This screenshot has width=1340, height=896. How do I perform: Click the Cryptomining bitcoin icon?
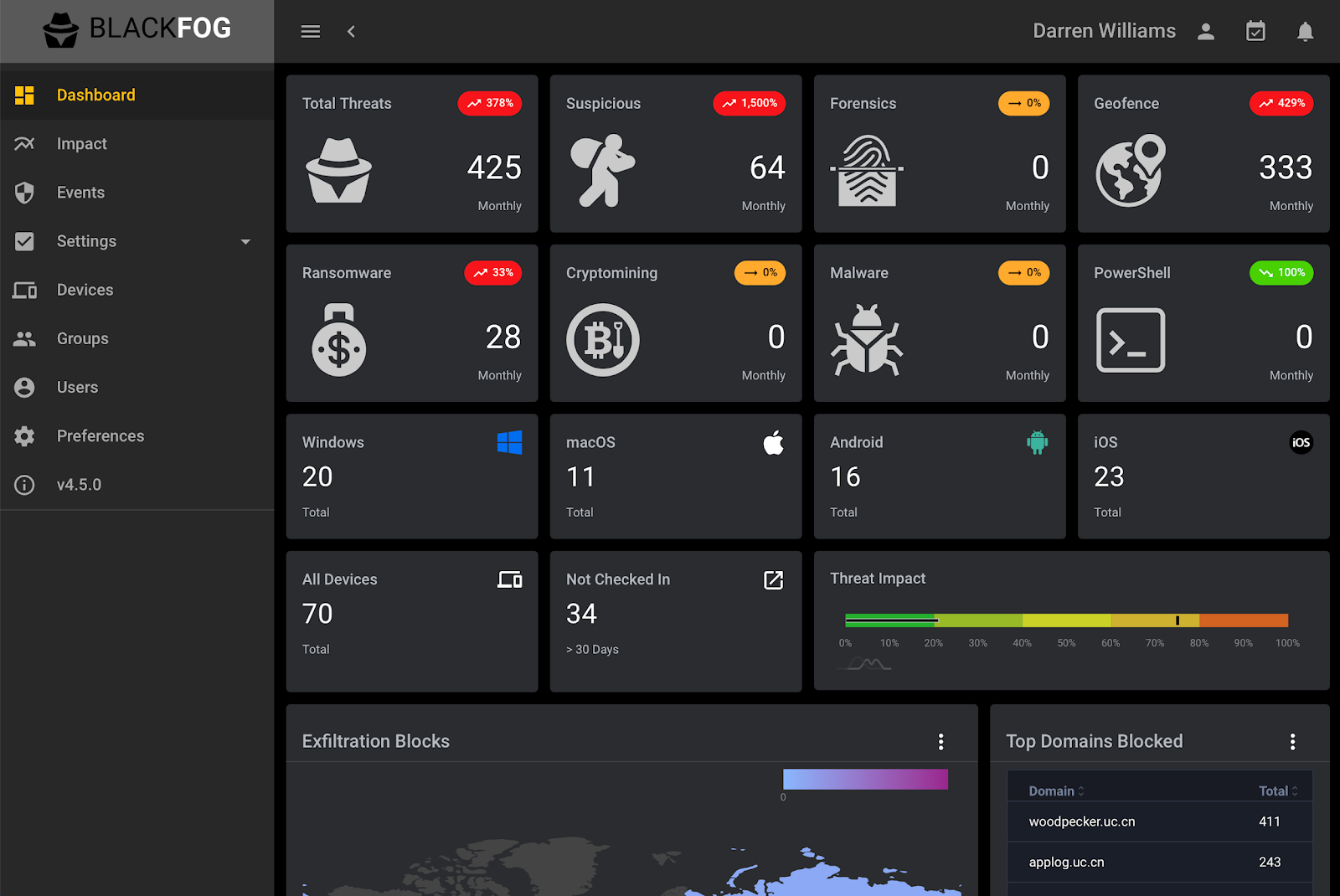click(603, 340)
